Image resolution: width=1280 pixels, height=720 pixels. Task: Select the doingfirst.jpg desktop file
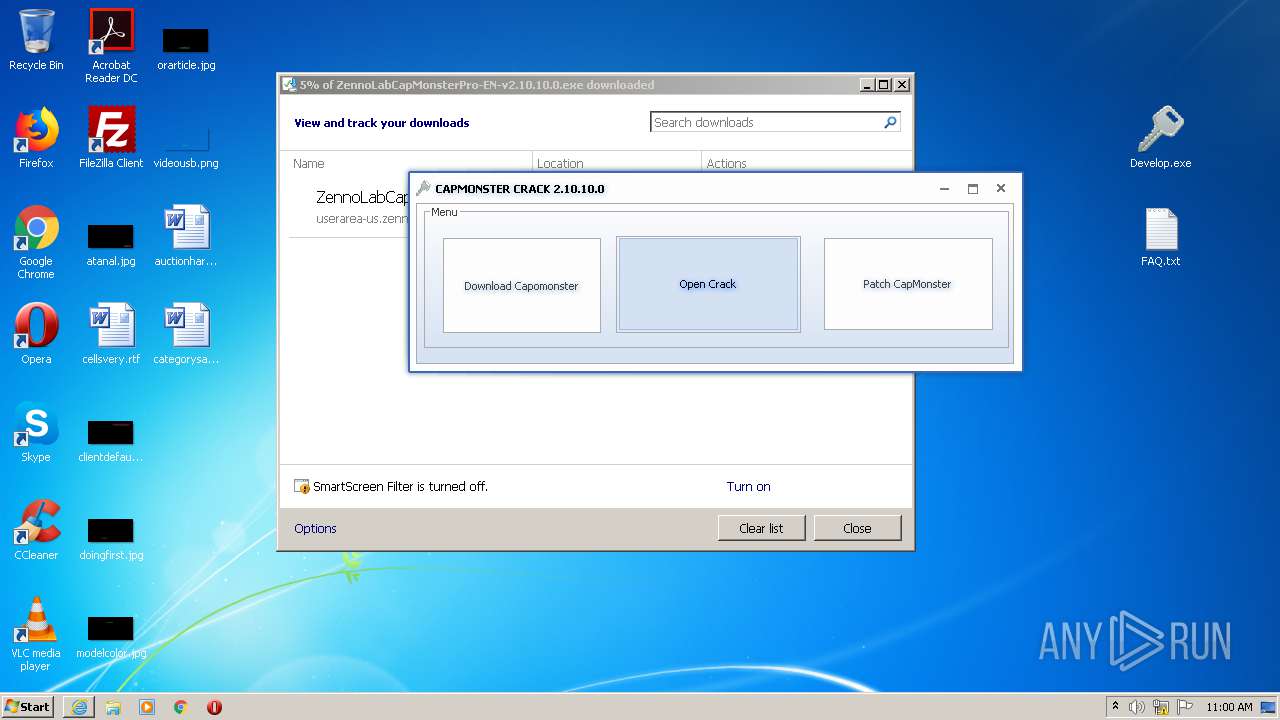(111, 538)
